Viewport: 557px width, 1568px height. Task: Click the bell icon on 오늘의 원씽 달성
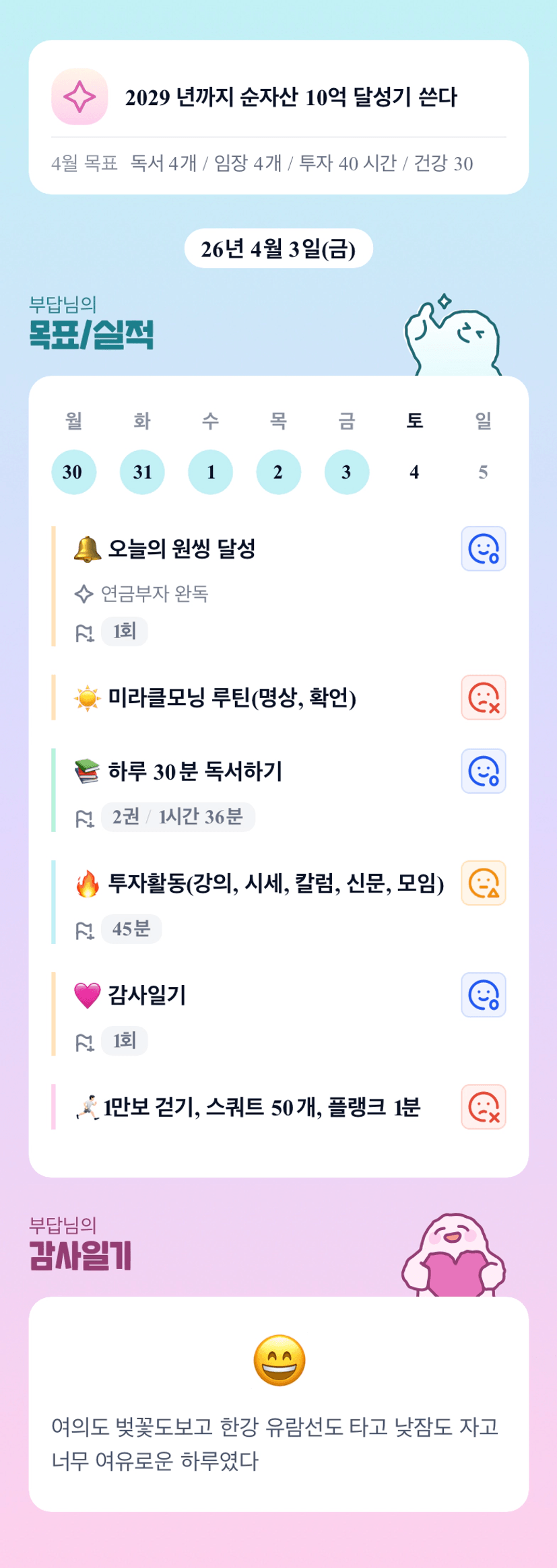[x=87, y=549]
